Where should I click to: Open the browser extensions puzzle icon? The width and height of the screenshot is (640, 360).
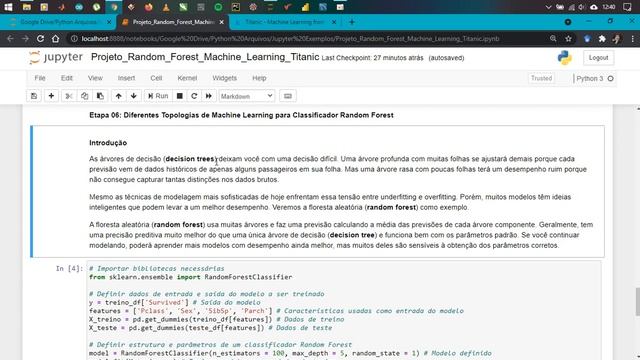[x=602, y=39]
